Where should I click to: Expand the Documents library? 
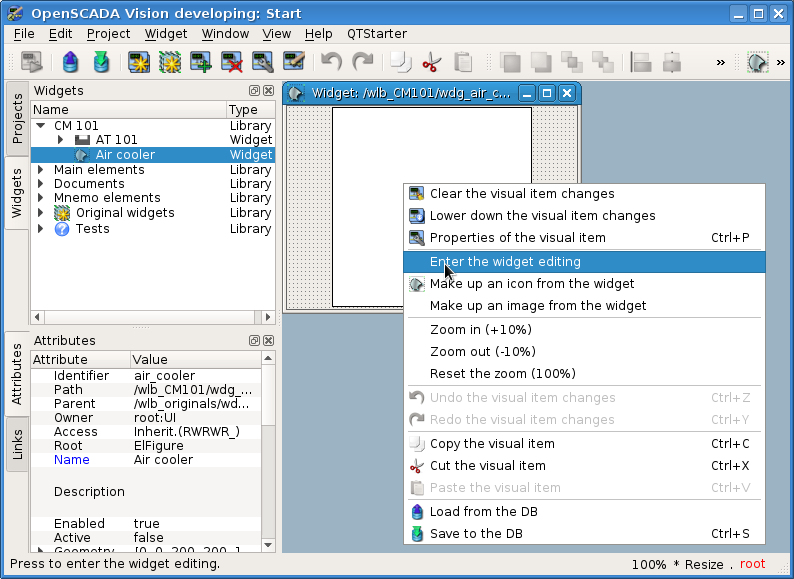pos(41,183)
